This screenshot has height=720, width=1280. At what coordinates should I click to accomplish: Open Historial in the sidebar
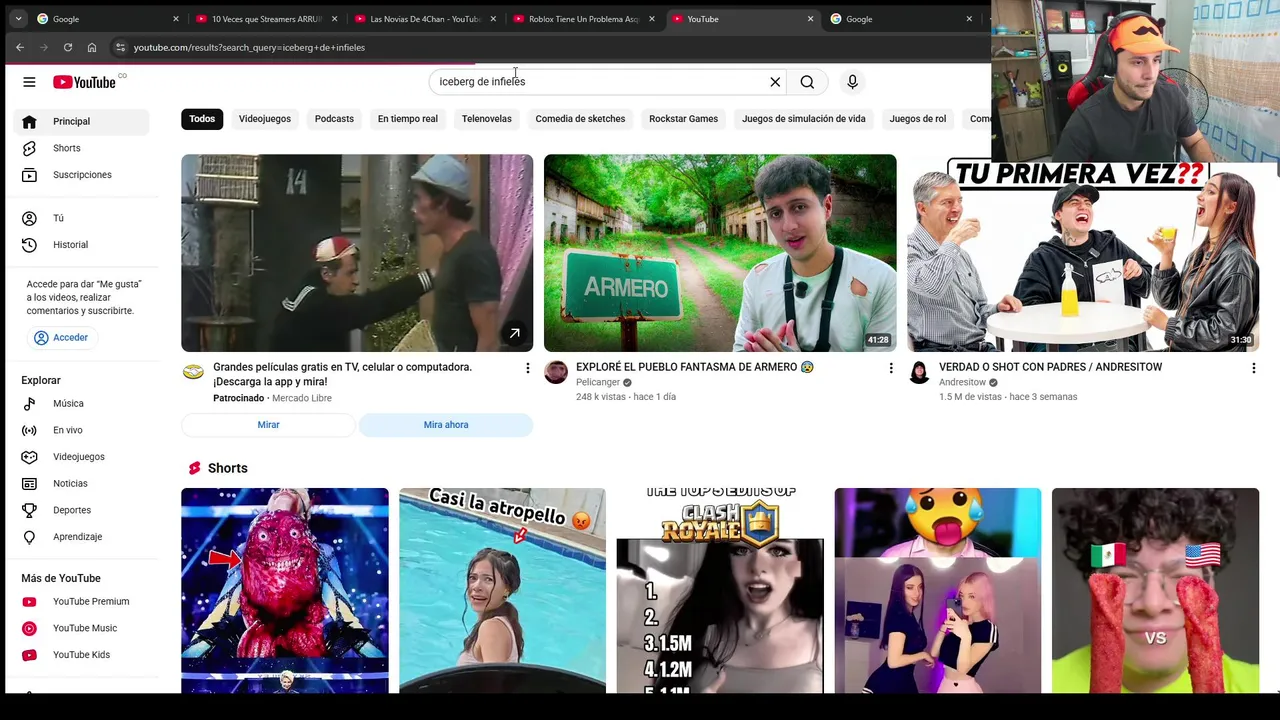coord(82,245)
